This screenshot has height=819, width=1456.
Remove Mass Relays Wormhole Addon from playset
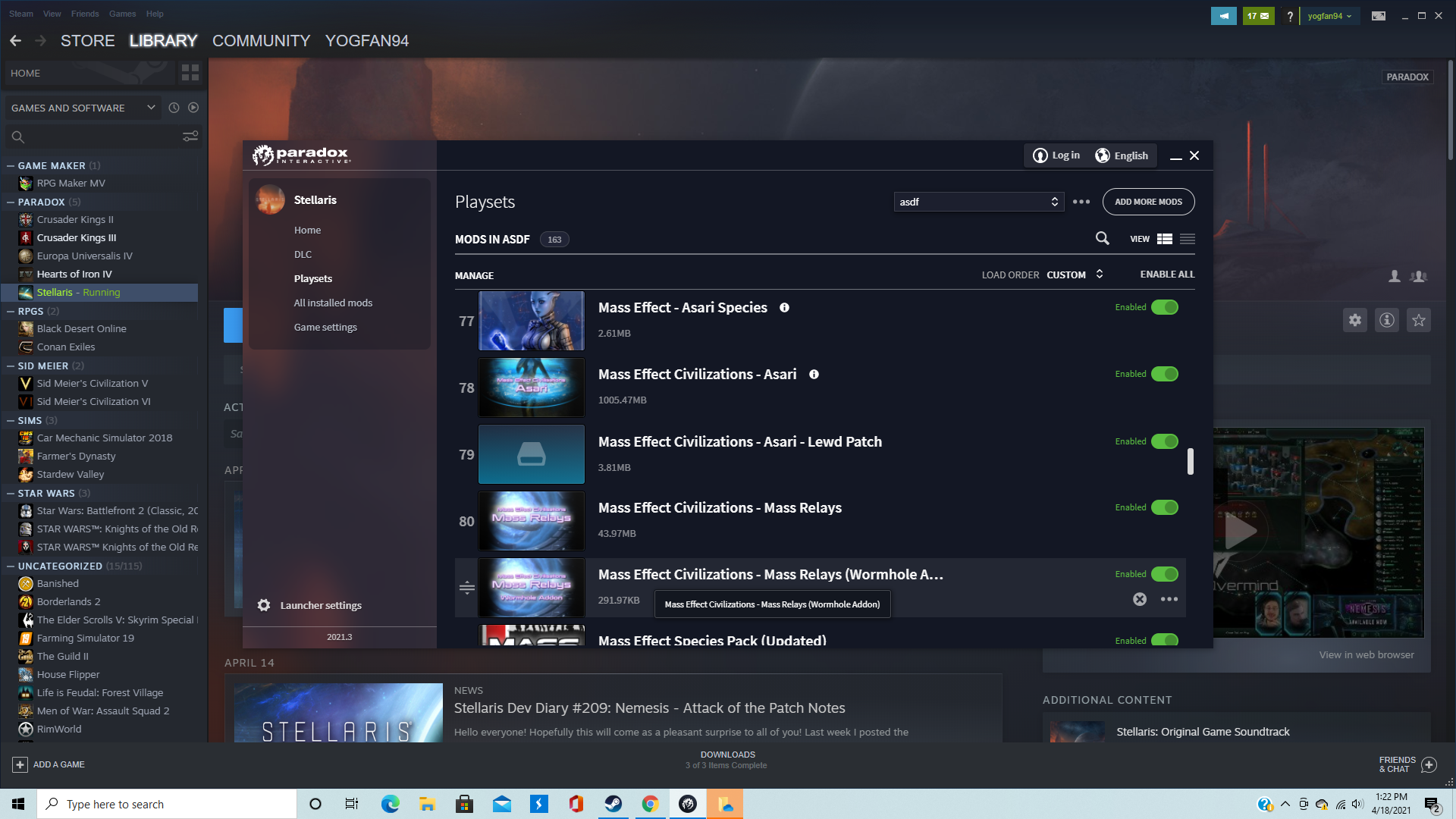point(1140,599)
